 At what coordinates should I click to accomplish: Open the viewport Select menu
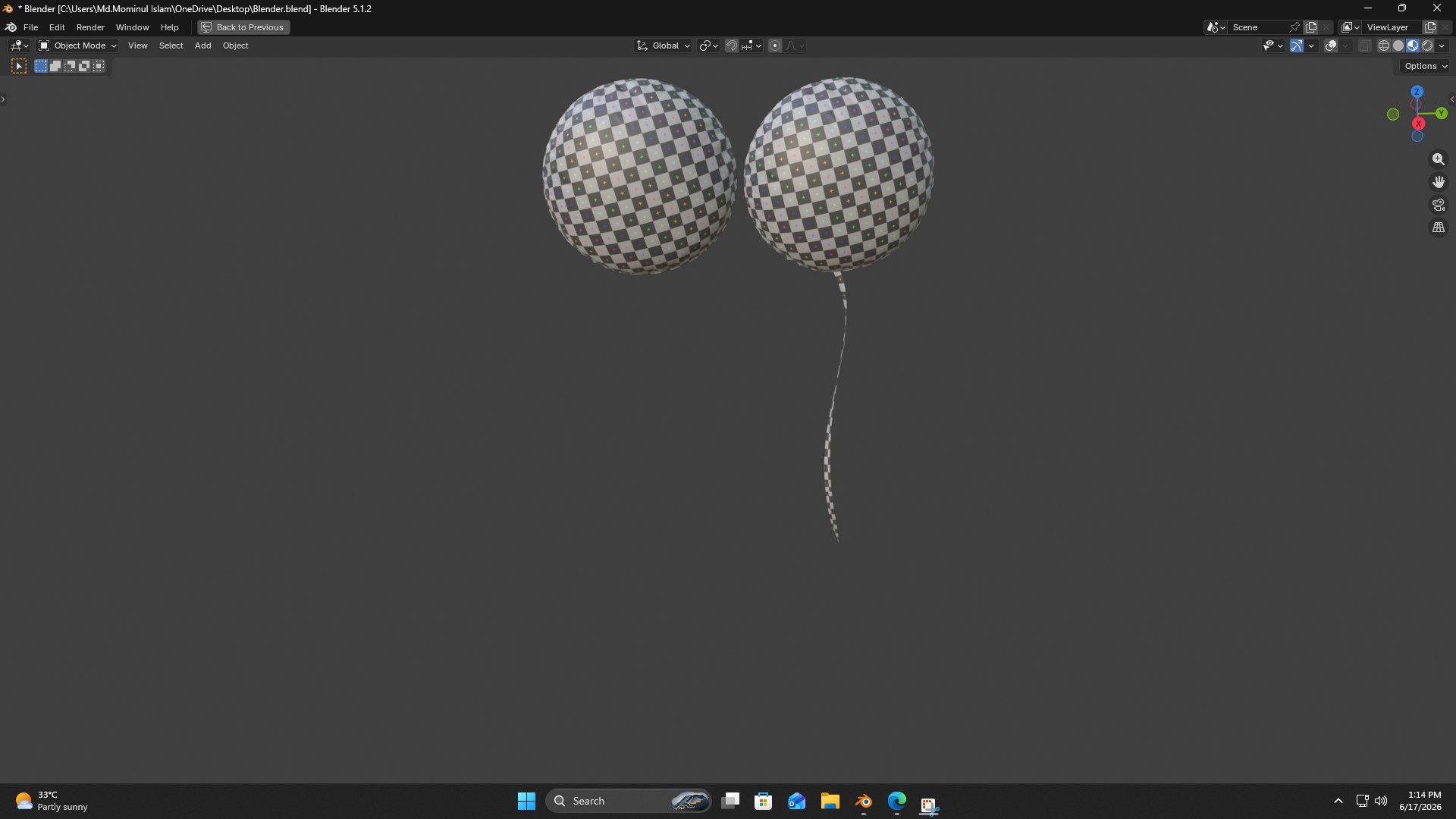(x=171, y=45)
